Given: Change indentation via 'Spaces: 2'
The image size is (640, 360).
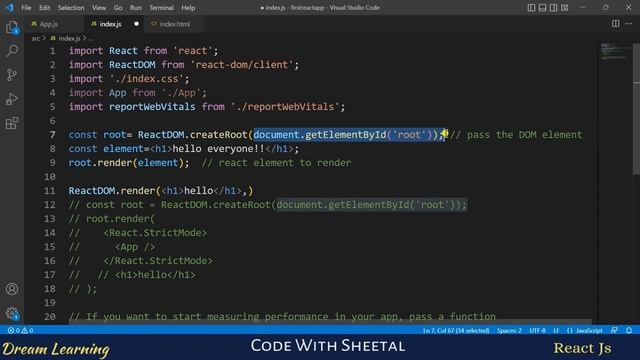Looking at the screenshot, I should 509,330.
